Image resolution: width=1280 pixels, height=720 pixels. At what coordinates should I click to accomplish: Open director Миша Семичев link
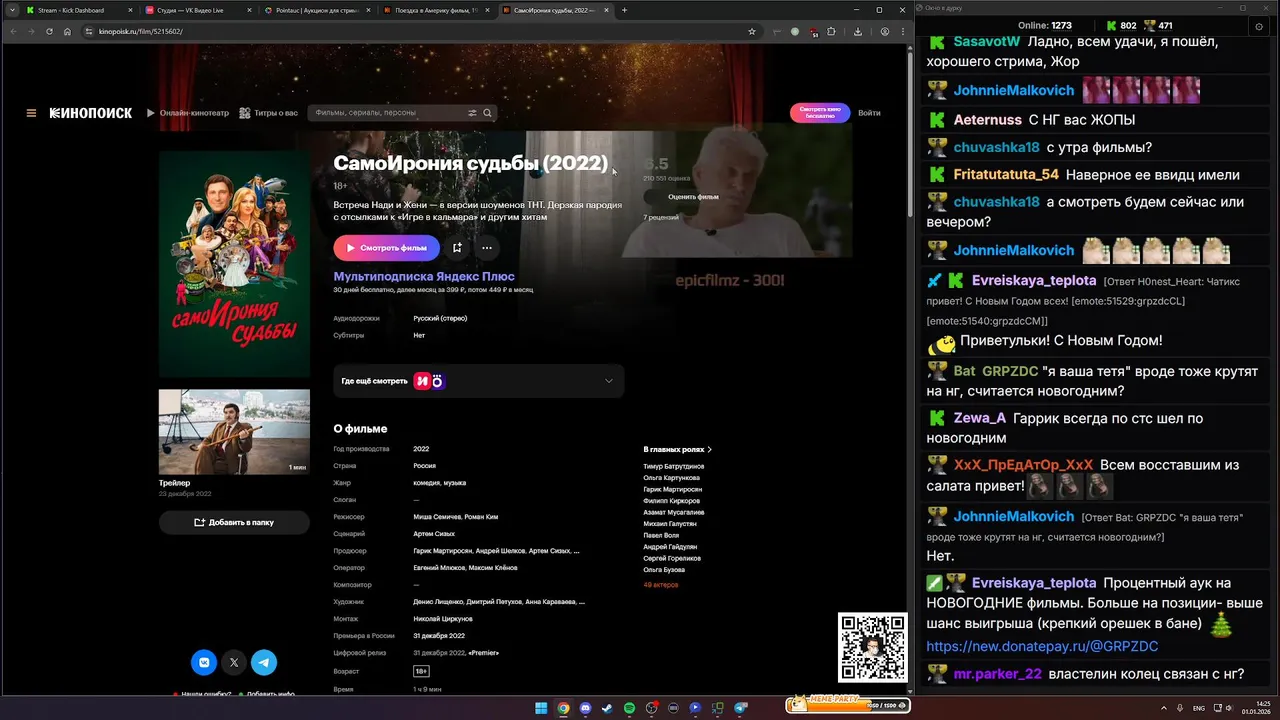pyautogui.click(x=438, y=517)
